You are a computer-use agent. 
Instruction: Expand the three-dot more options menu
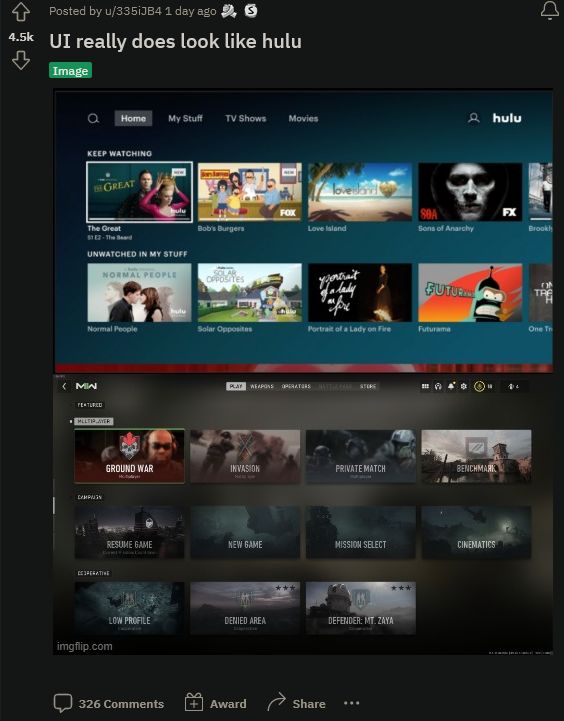[x=352, y=703]
